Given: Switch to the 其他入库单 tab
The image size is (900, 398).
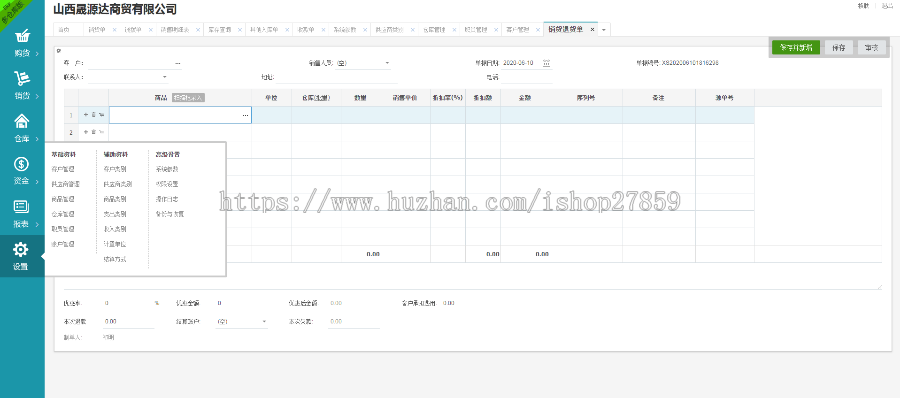Looking at the screenshot, I should (264, 29).
